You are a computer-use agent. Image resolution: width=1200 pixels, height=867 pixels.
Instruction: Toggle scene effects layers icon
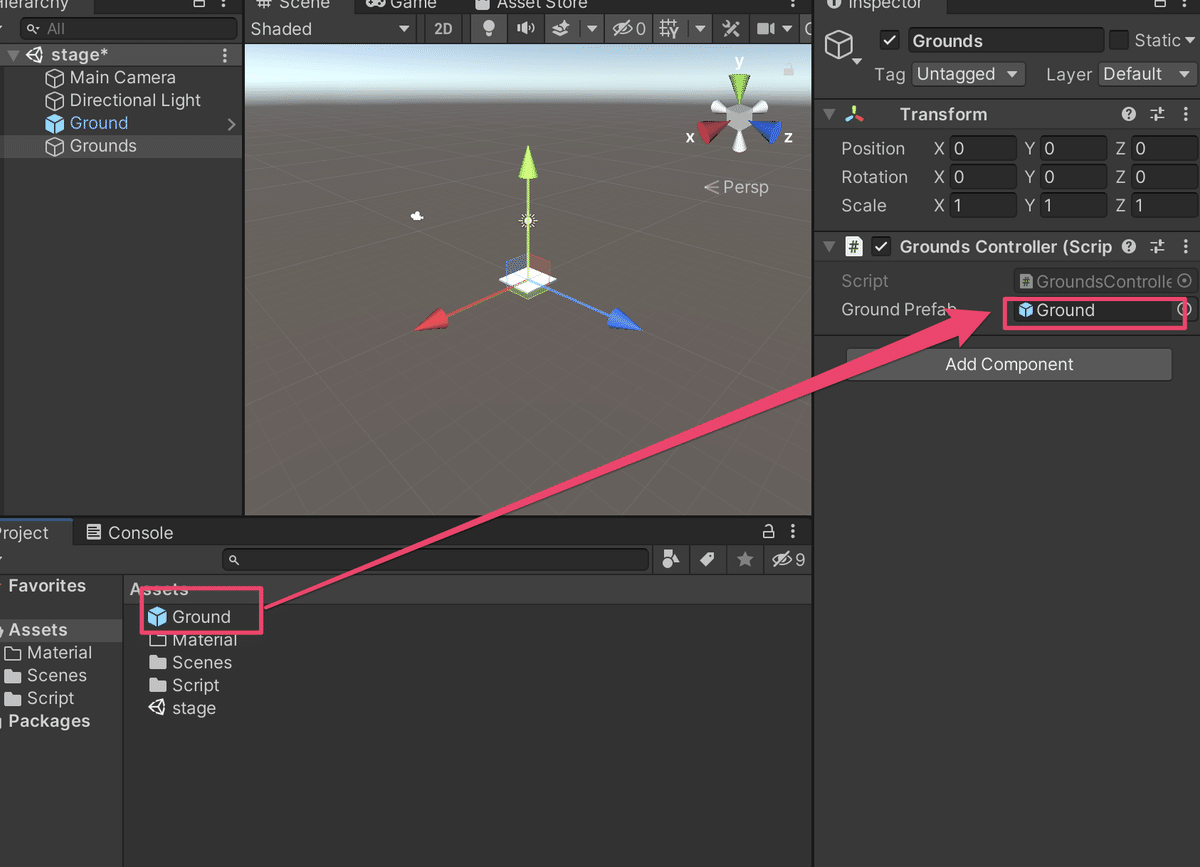click(x=561, y=29)
